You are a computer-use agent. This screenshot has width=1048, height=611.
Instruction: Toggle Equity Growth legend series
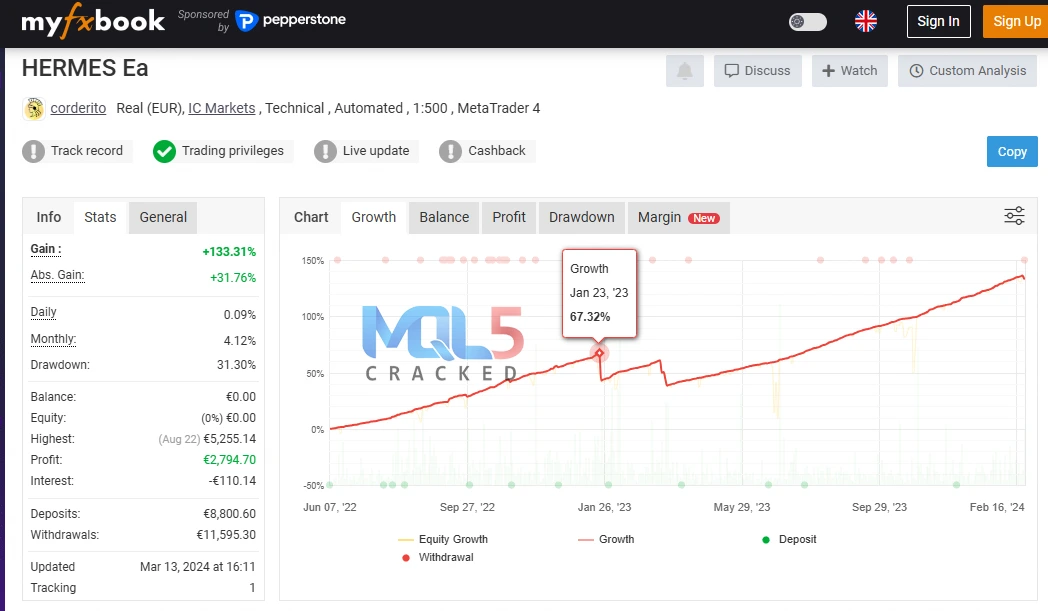443,539
